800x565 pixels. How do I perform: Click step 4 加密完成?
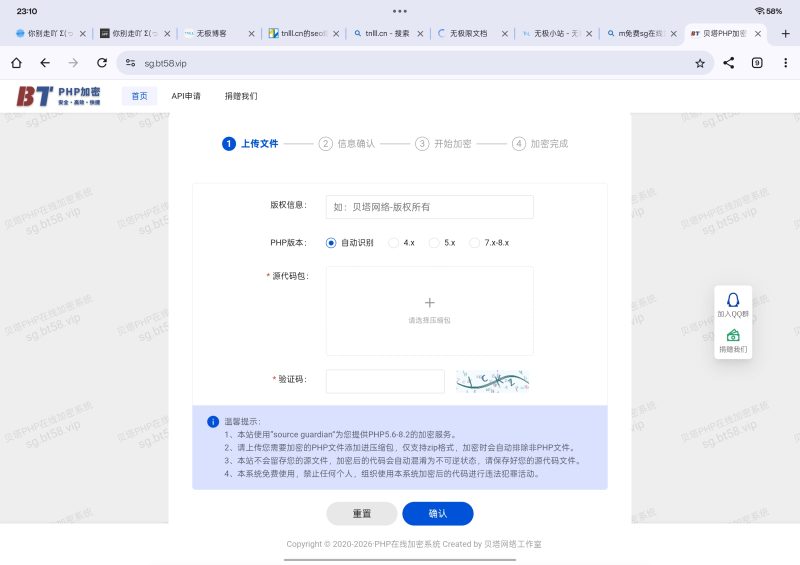[540, 143]
